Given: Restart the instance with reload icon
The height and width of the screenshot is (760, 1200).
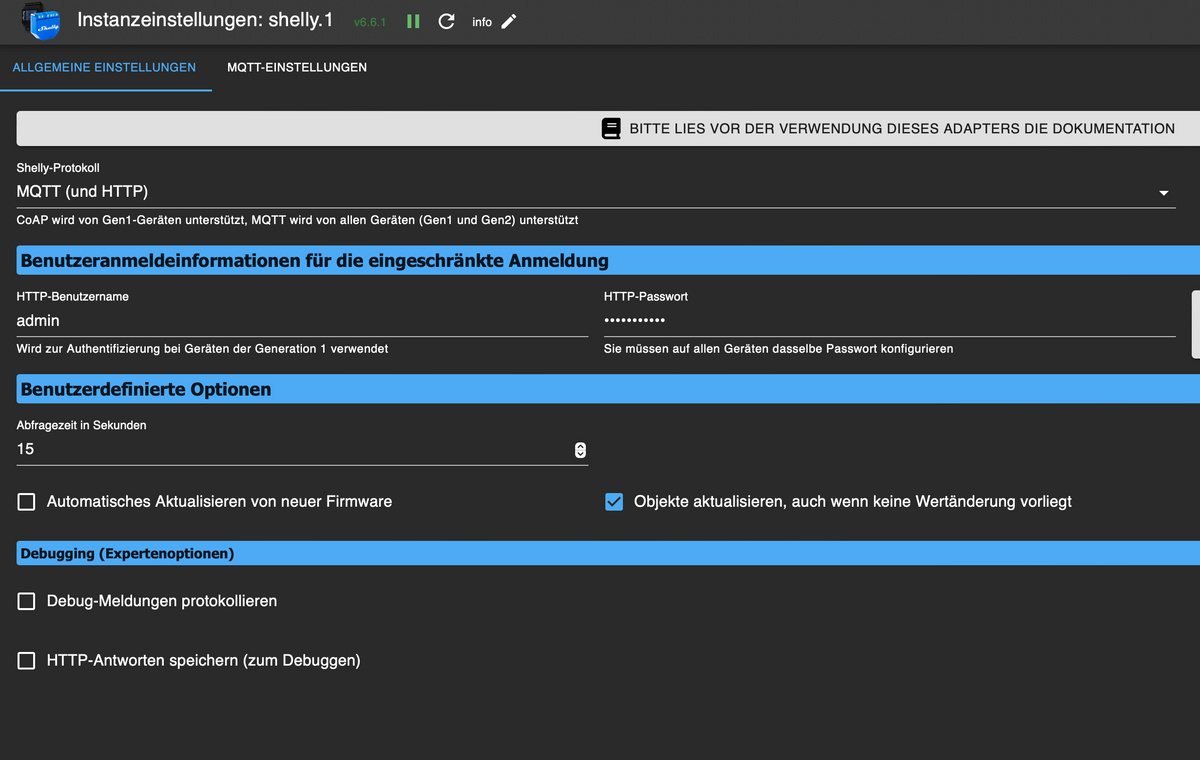Looking at the screenshot, I should 447,21.
